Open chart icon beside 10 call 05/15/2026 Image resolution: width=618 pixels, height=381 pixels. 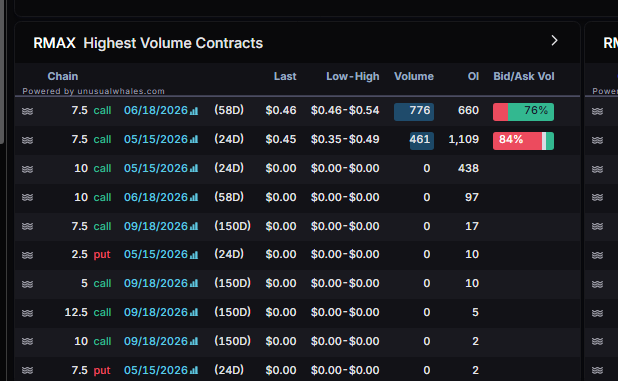pyautogui.click(x=194, y=169)
